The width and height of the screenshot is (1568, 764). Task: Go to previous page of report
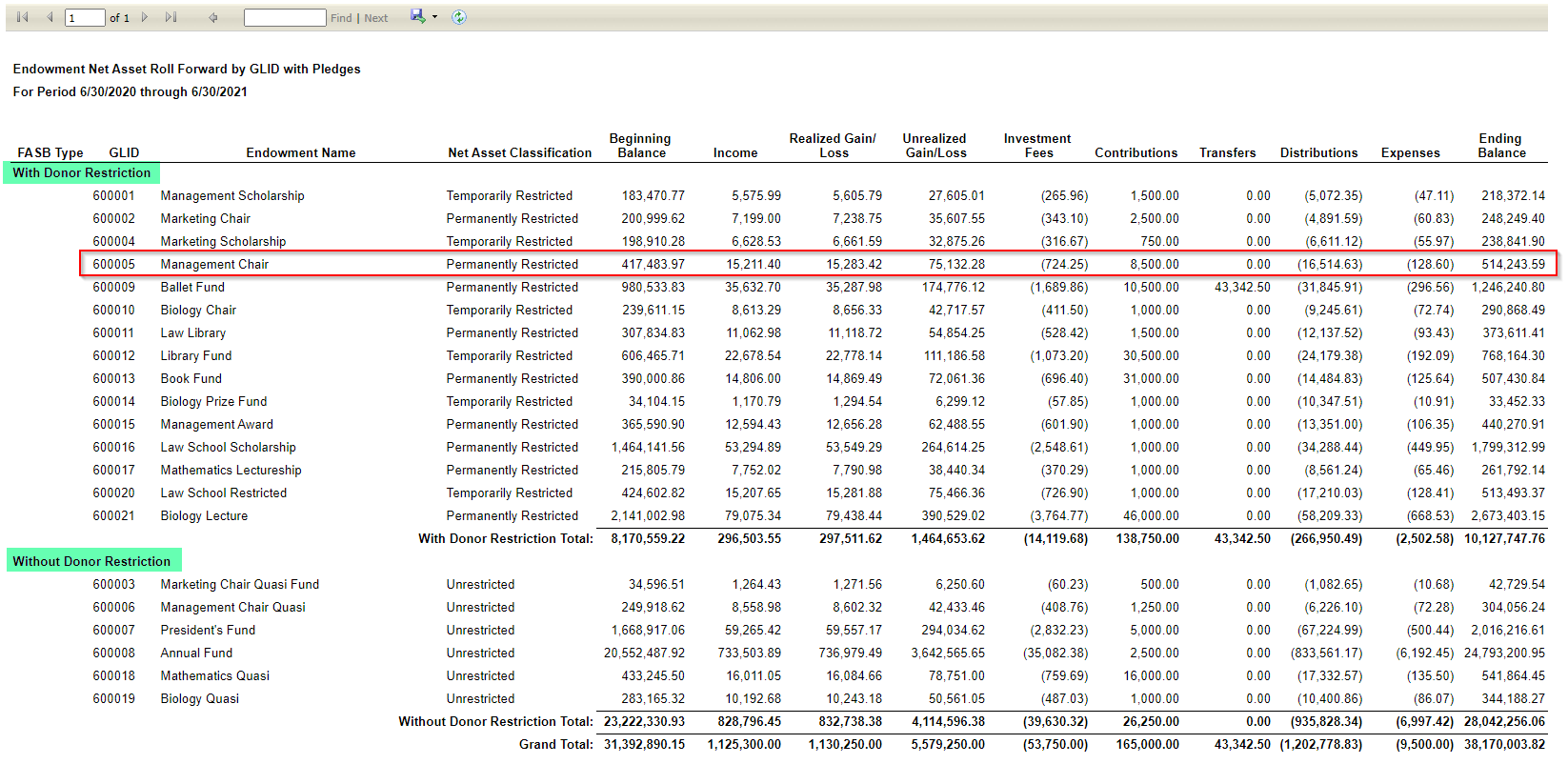(x=50, y=17)
